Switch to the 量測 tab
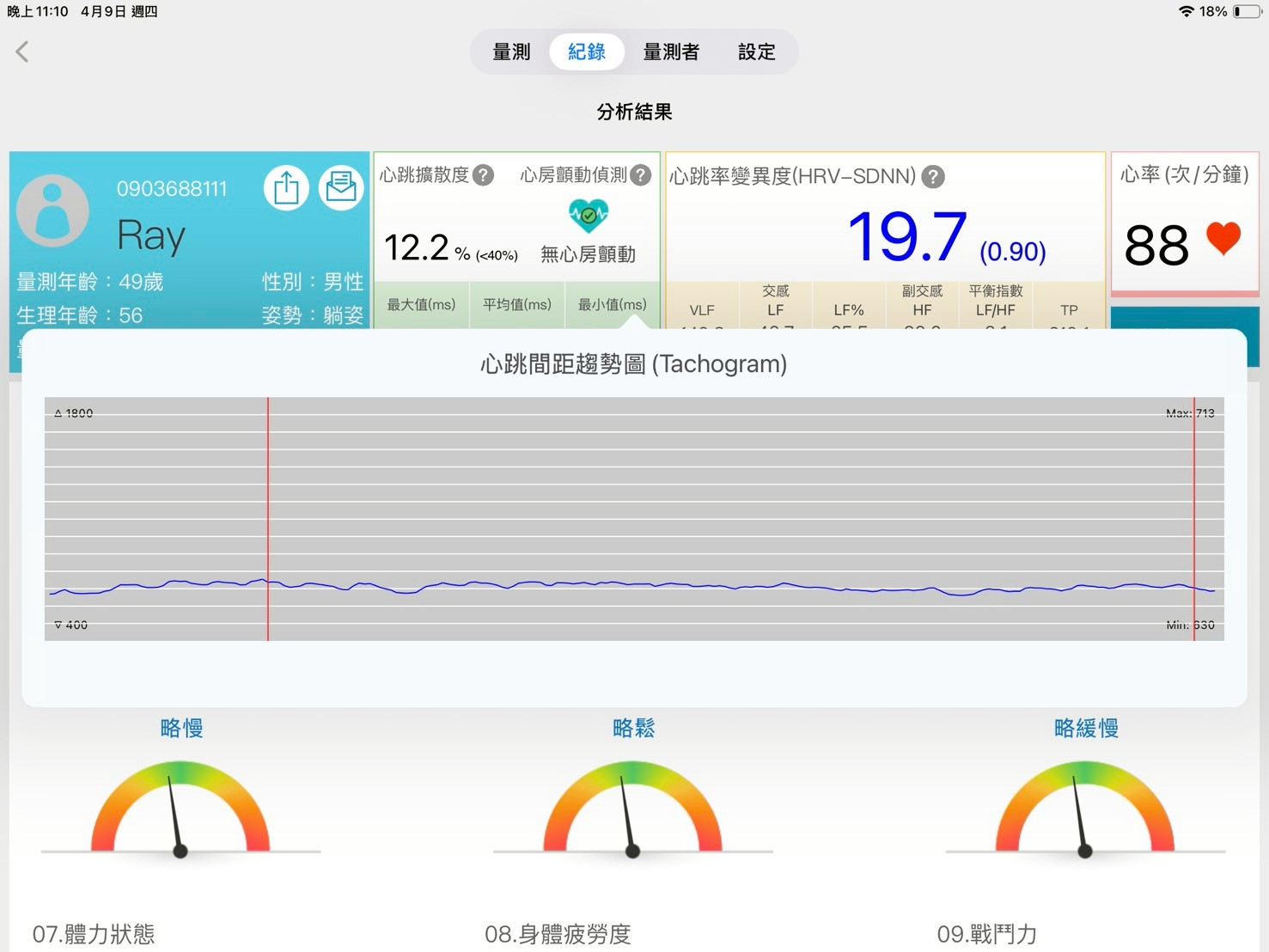1269x952 pixels. pos(511,52)
